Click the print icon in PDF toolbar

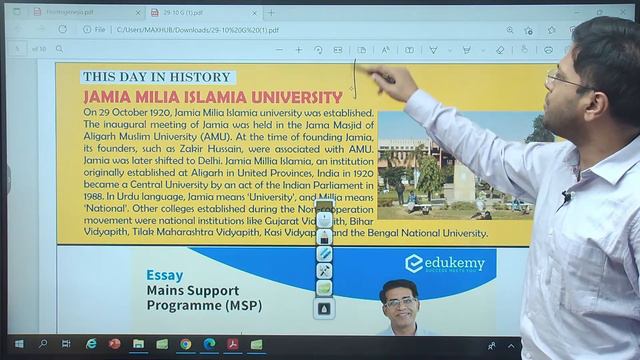click(549, 50)
